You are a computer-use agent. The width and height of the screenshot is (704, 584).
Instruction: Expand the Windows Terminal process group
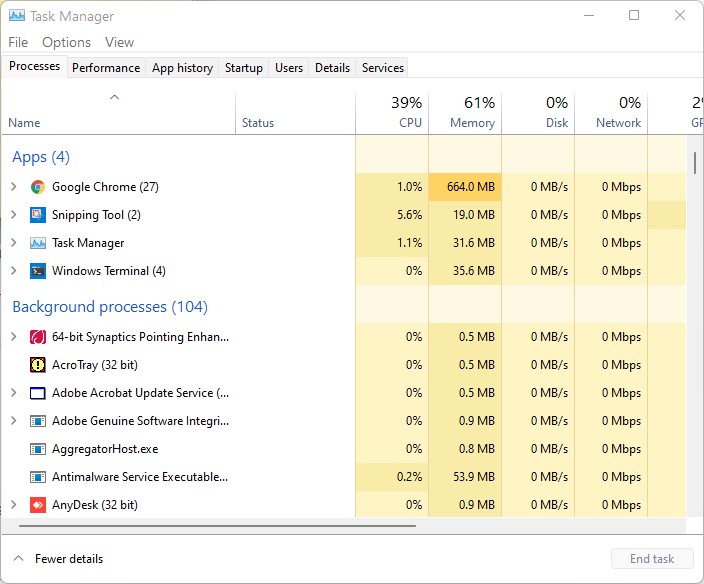coord(13,271)
